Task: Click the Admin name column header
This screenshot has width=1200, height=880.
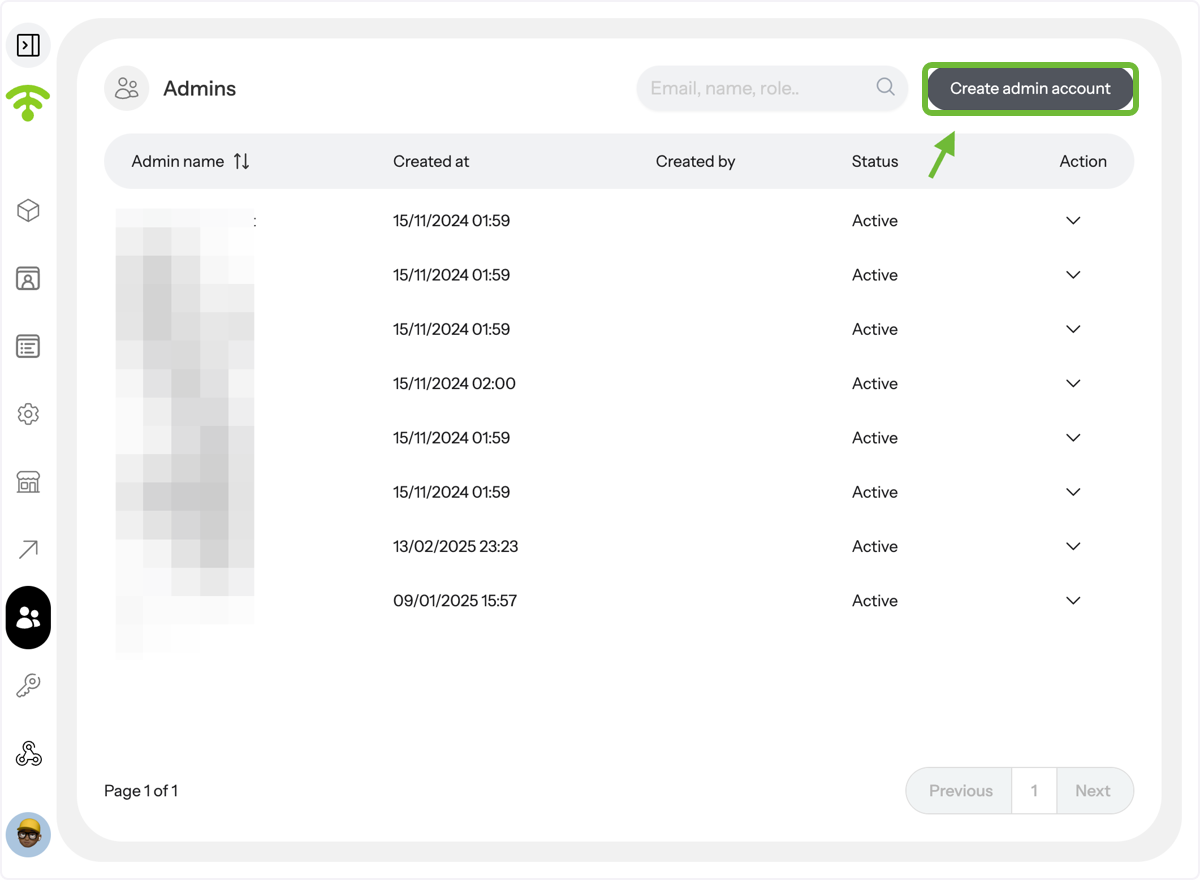Action: pos(178,161)
